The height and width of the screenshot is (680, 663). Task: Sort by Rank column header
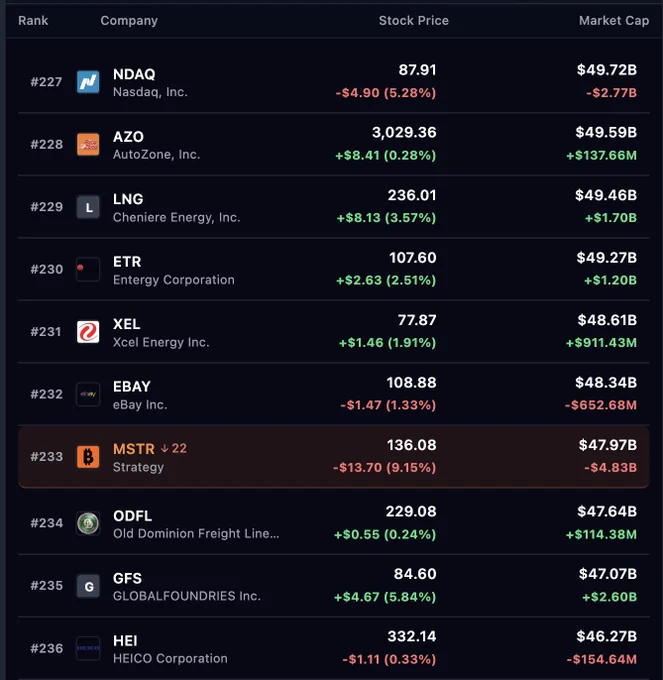[x=33, y=20]
